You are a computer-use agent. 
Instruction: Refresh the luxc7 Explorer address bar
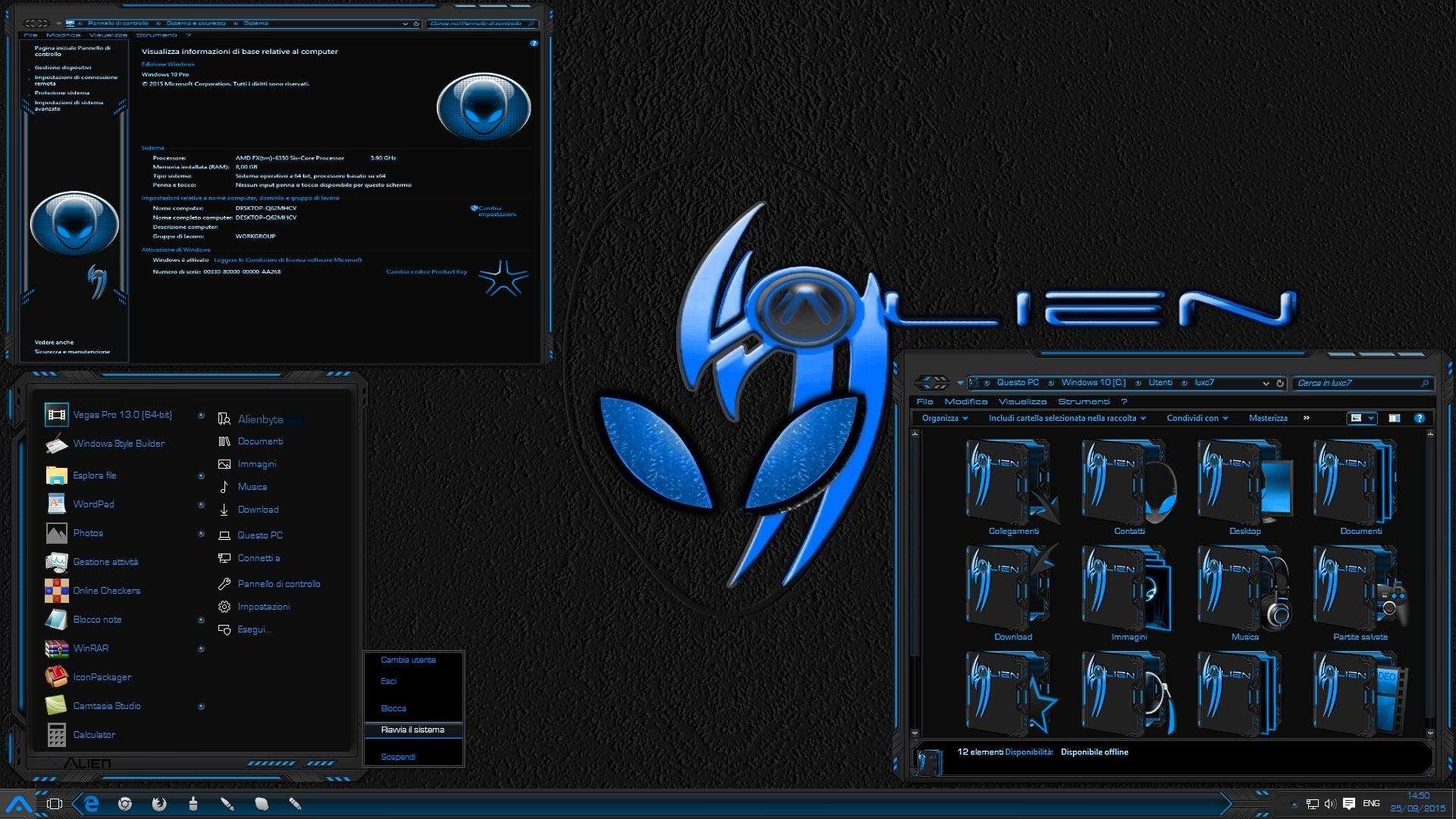1280,383
